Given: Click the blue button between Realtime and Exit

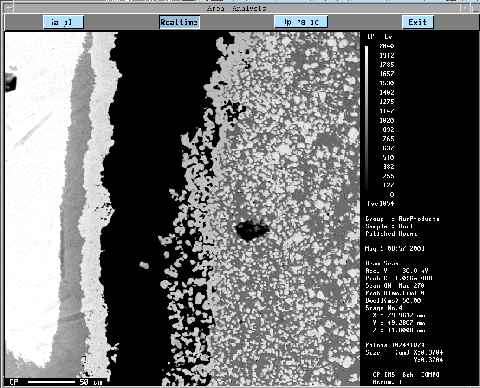Looking at the screenshot, I should click(x=301, y=22).
